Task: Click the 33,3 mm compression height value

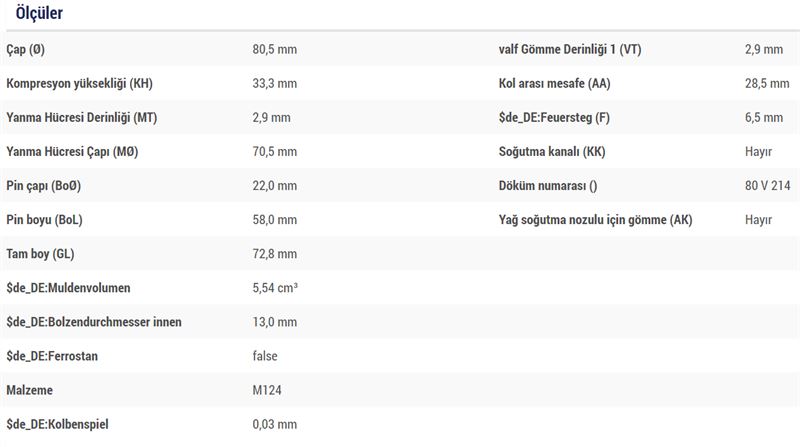Action: point(274,84)
